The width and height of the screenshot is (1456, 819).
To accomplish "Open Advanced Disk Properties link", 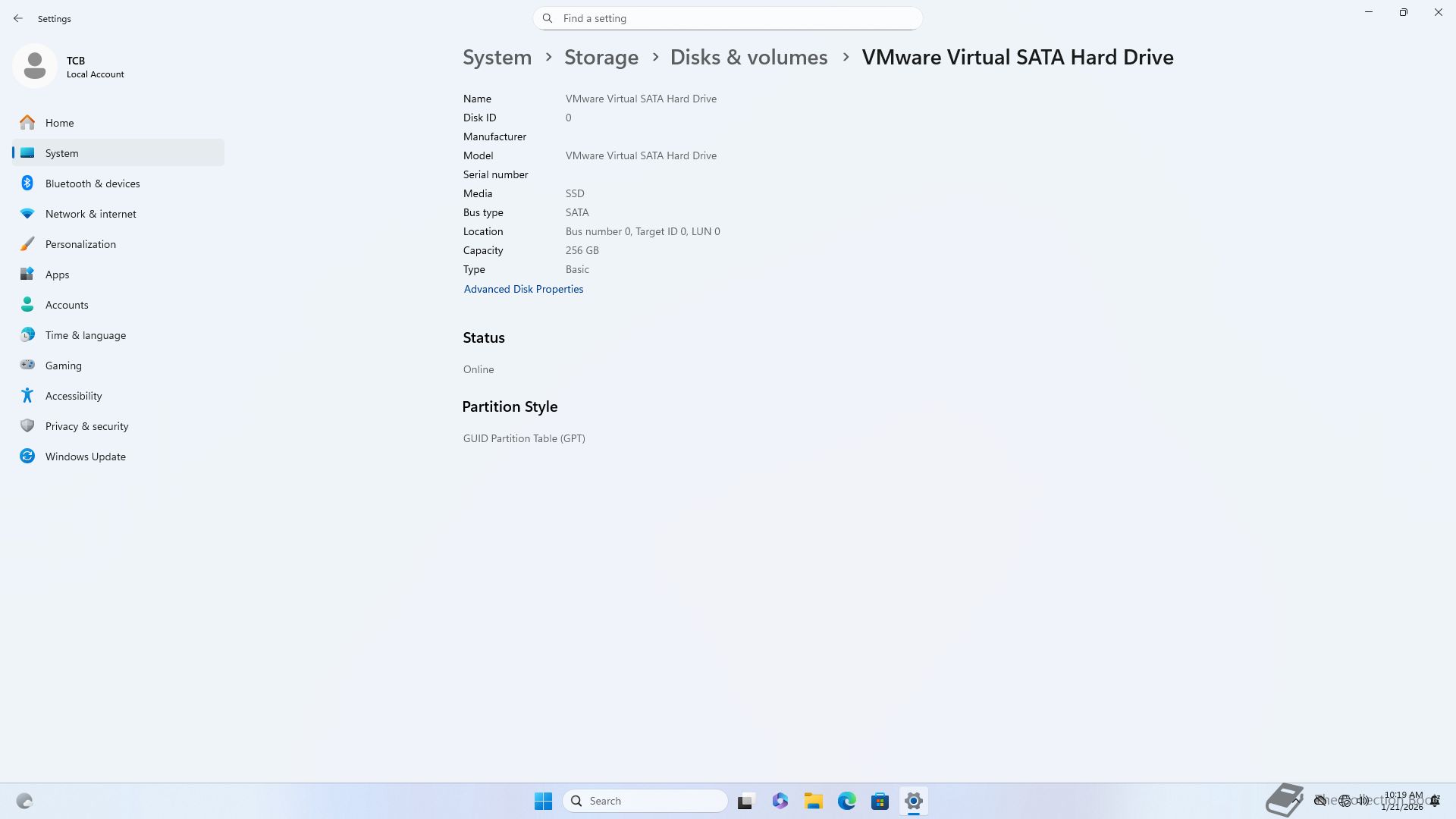I will 523,289.
